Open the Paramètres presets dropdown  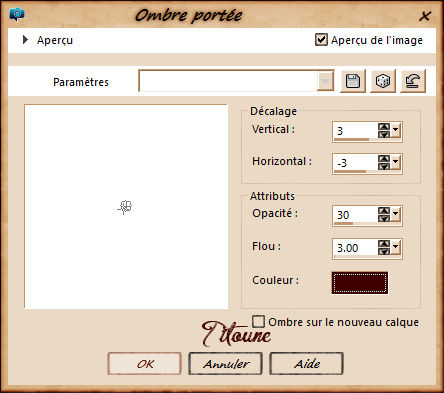[x=325, y=81]
